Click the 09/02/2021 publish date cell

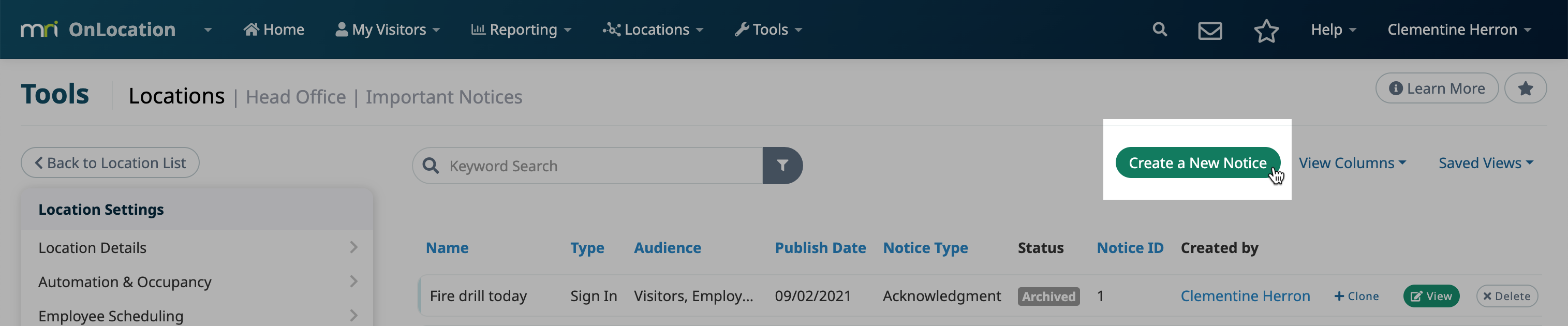pyautogui.click(x=812, y=295)
